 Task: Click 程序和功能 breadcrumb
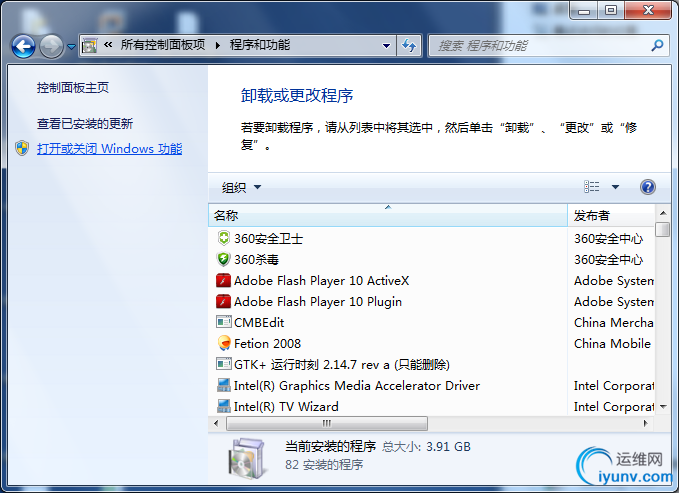pos(260,45)
